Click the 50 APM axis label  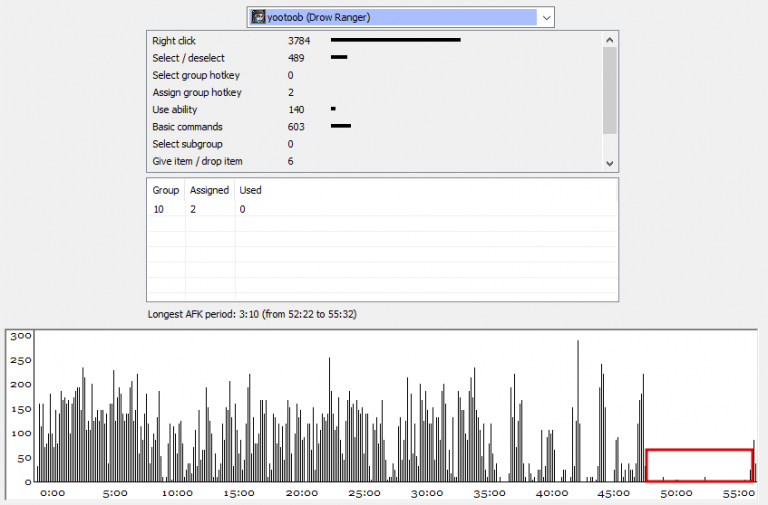pos(24,458)
